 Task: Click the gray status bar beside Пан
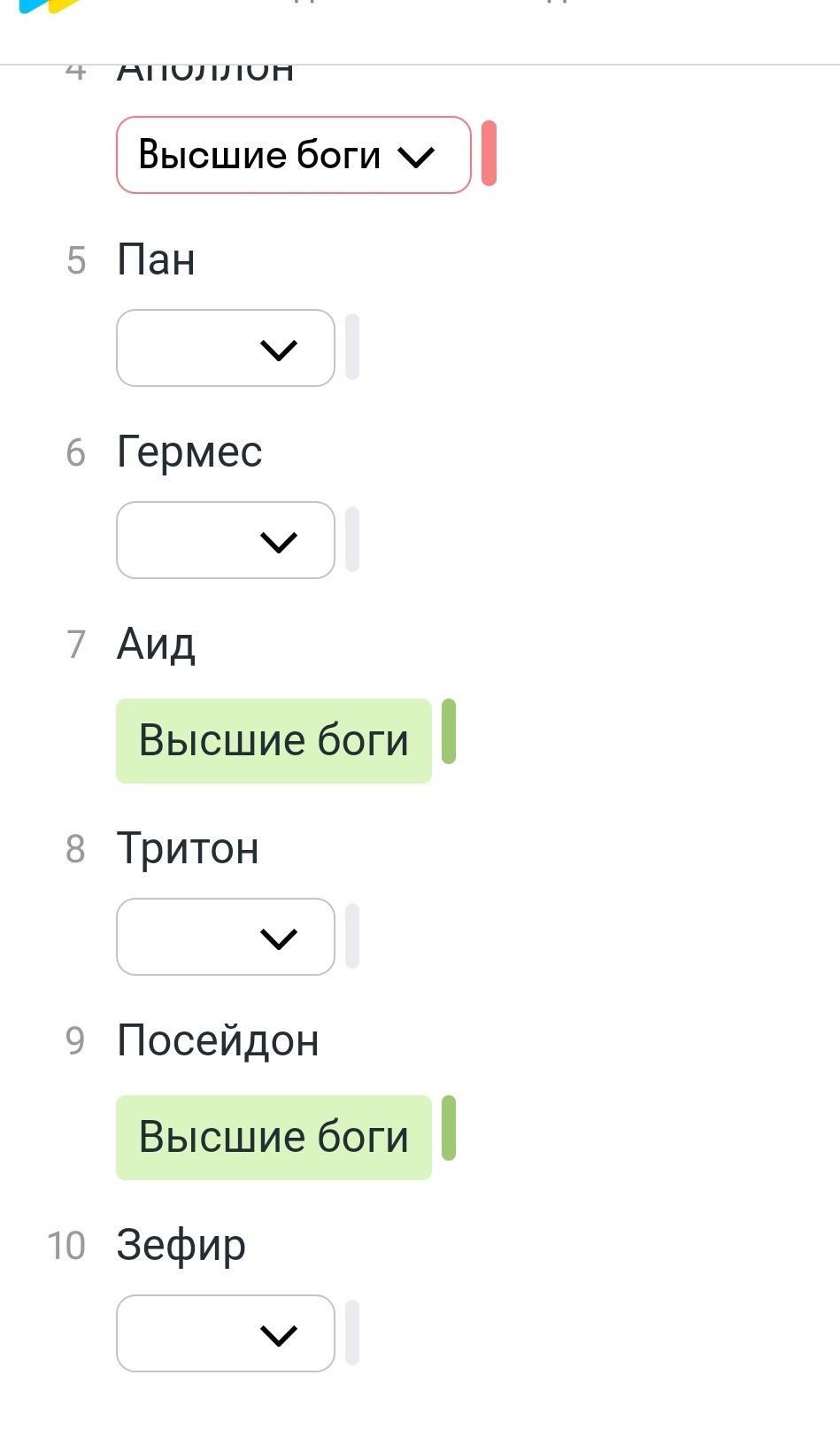tap(352, 347)
